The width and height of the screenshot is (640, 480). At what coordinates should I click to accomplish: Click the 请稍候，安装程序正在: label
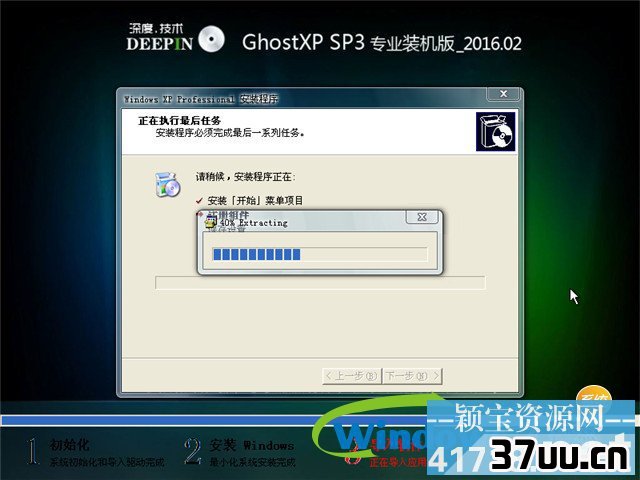tap(245, 177)
